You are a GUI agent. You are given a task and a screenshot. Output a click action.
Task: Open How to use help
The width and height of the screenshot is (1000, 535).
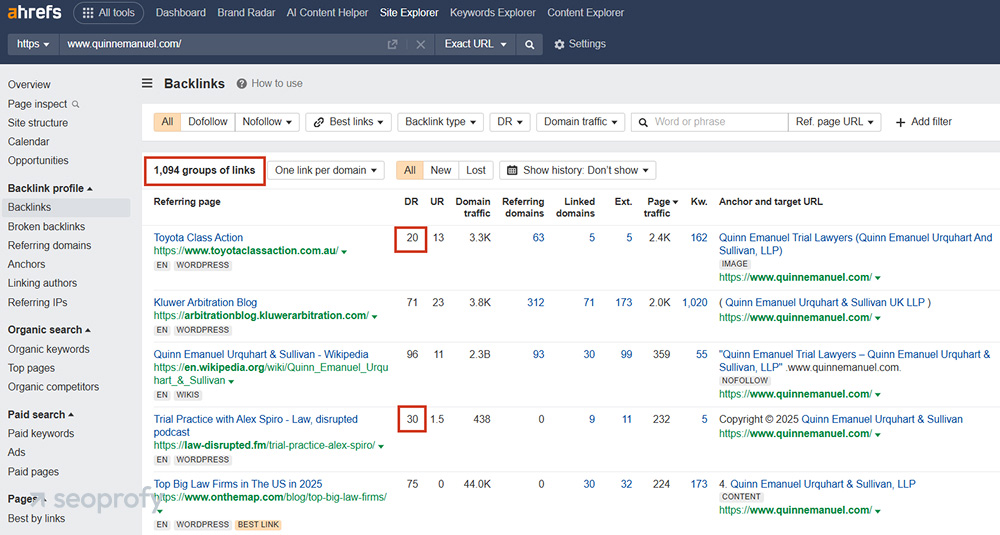point(270,84)
